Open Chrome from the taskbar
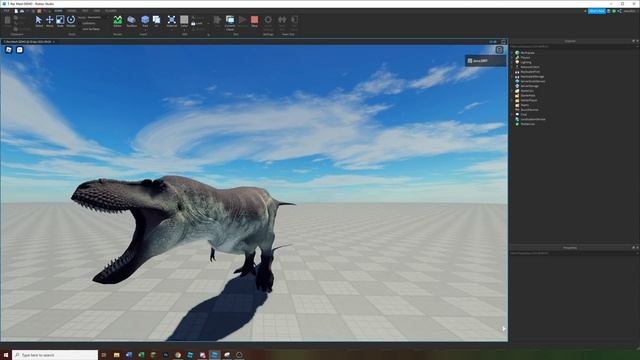Viewport: 640px width, 360px height. (x=178, y=355)
